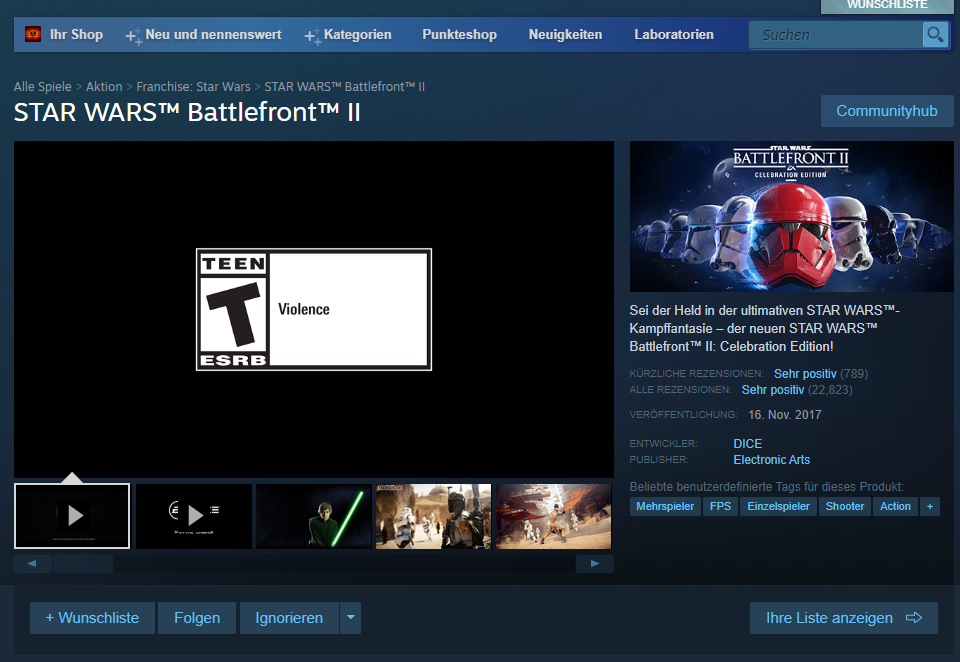Click into the Suchen search field
The width and height of the screenshot is (960, 662).
click(836, 35)
